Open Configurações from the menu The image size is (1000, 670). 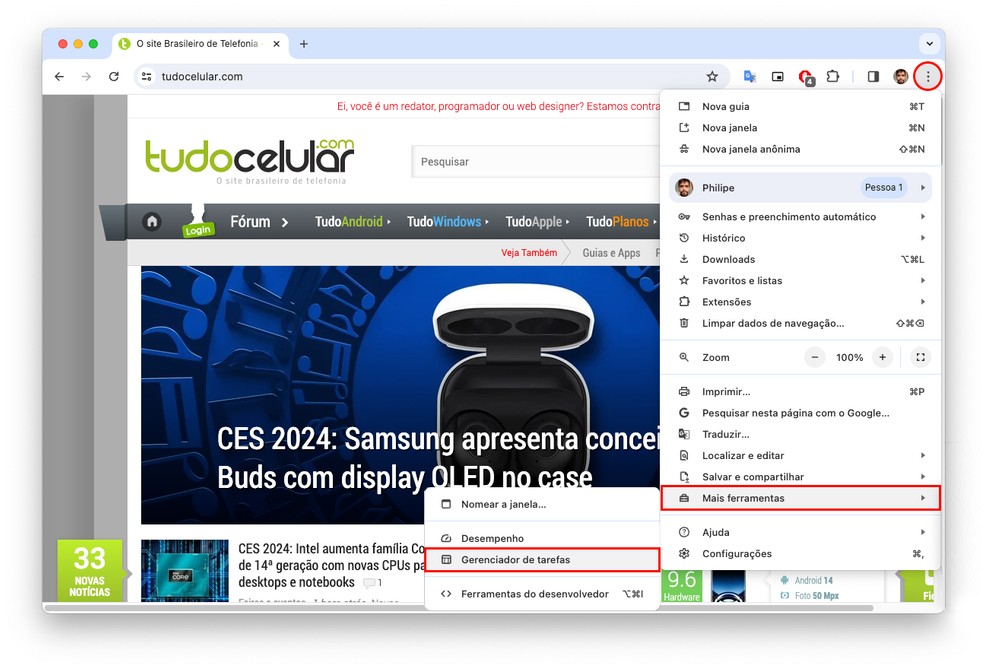(800, 553)
